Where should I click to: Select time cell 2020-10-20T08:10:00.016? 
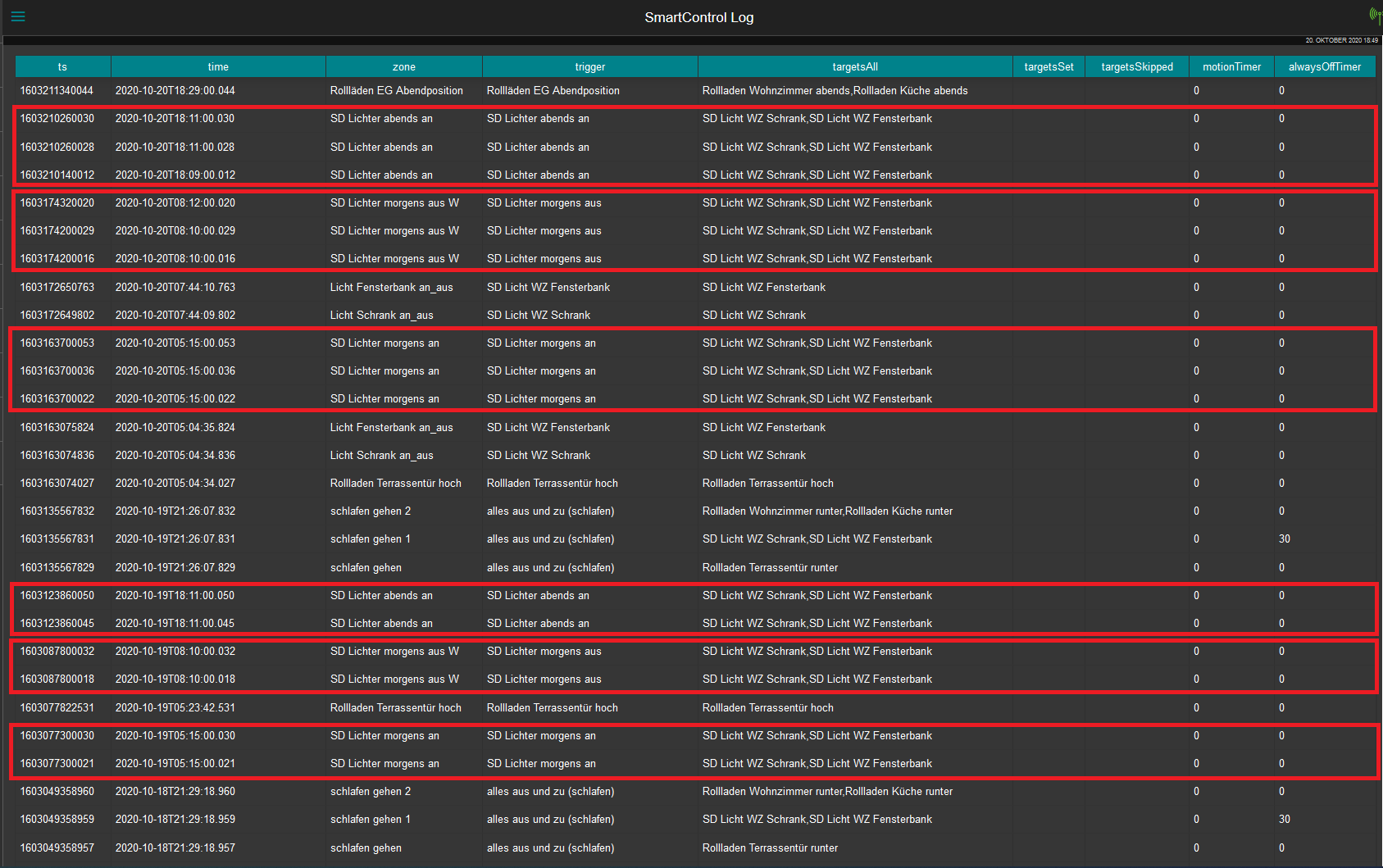coord(175,258)
